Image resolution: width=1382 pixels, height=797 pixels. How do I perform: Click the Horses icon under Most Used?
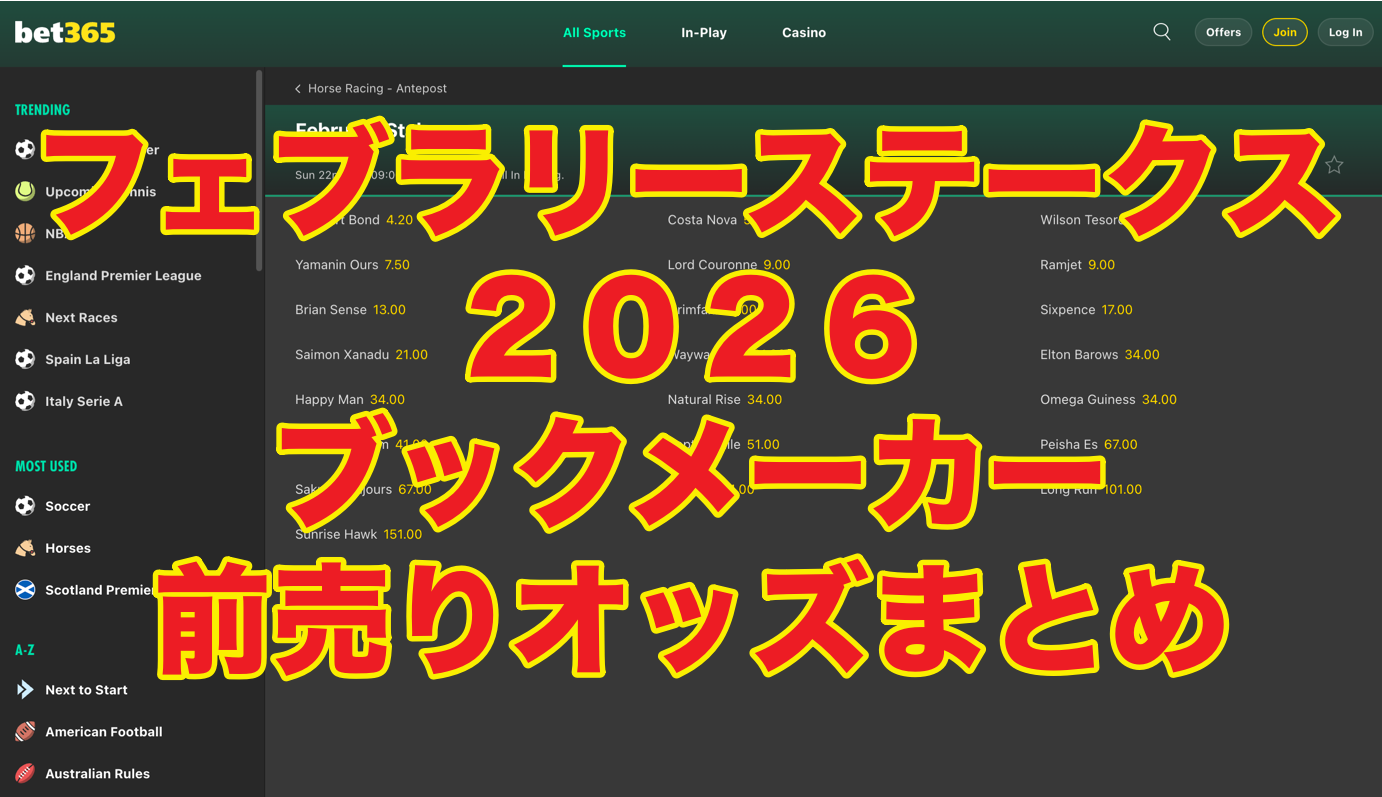25,548
